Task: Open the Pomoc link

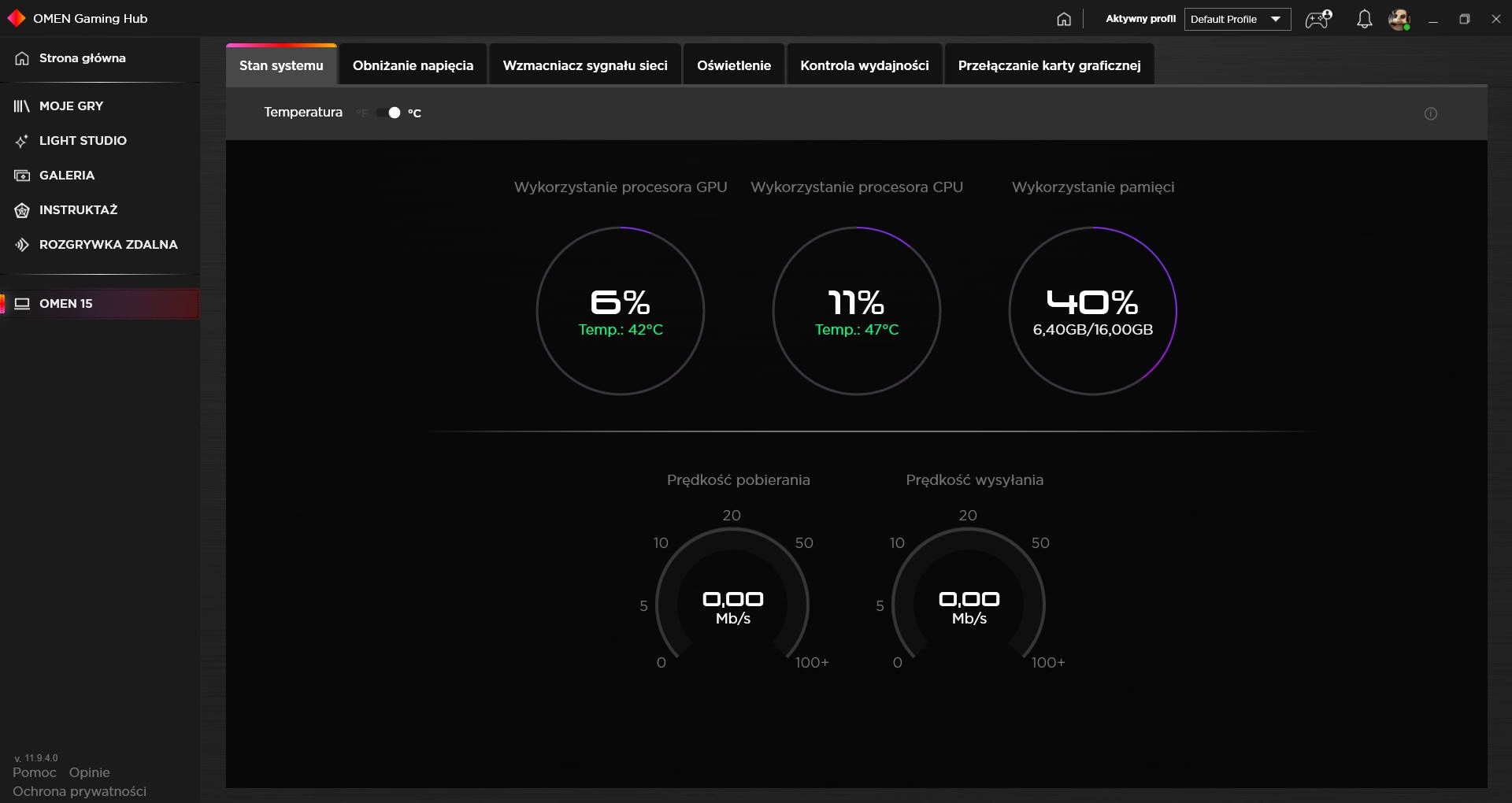Action: tap(35, 772)
